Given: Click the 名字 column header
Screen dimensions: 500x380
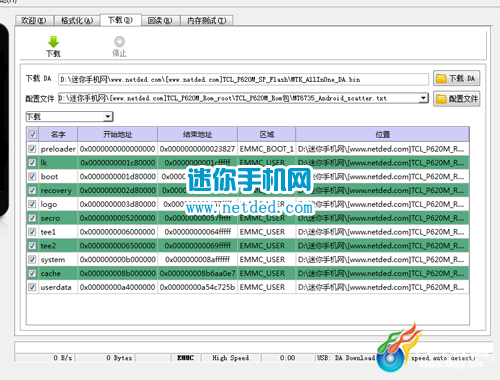Looking at the screenshot, I should click(58, 135).
